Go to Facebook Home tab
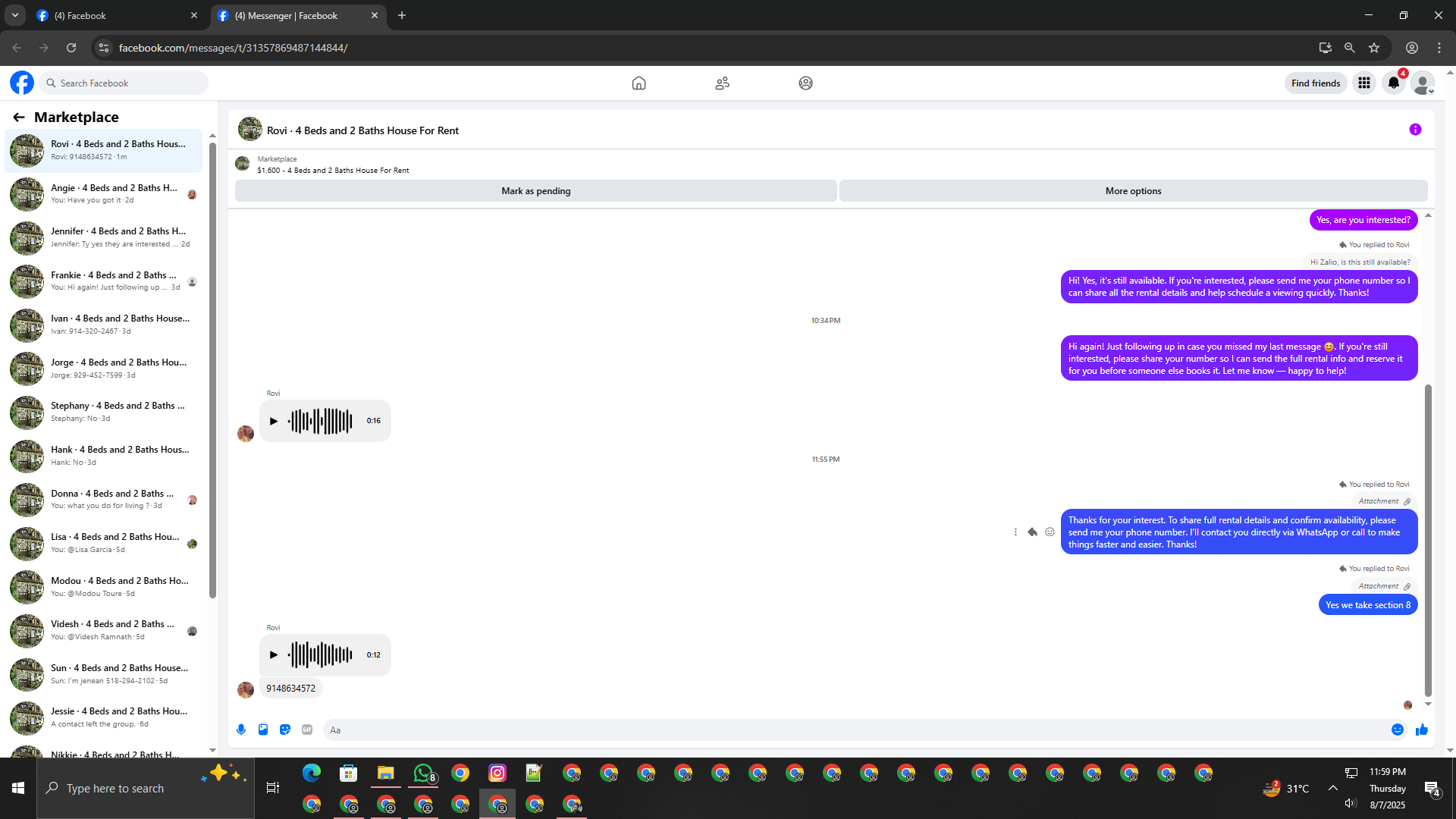Image resolution: width=1456 pixels, height=819 pixels. click(x=639, y=83)
